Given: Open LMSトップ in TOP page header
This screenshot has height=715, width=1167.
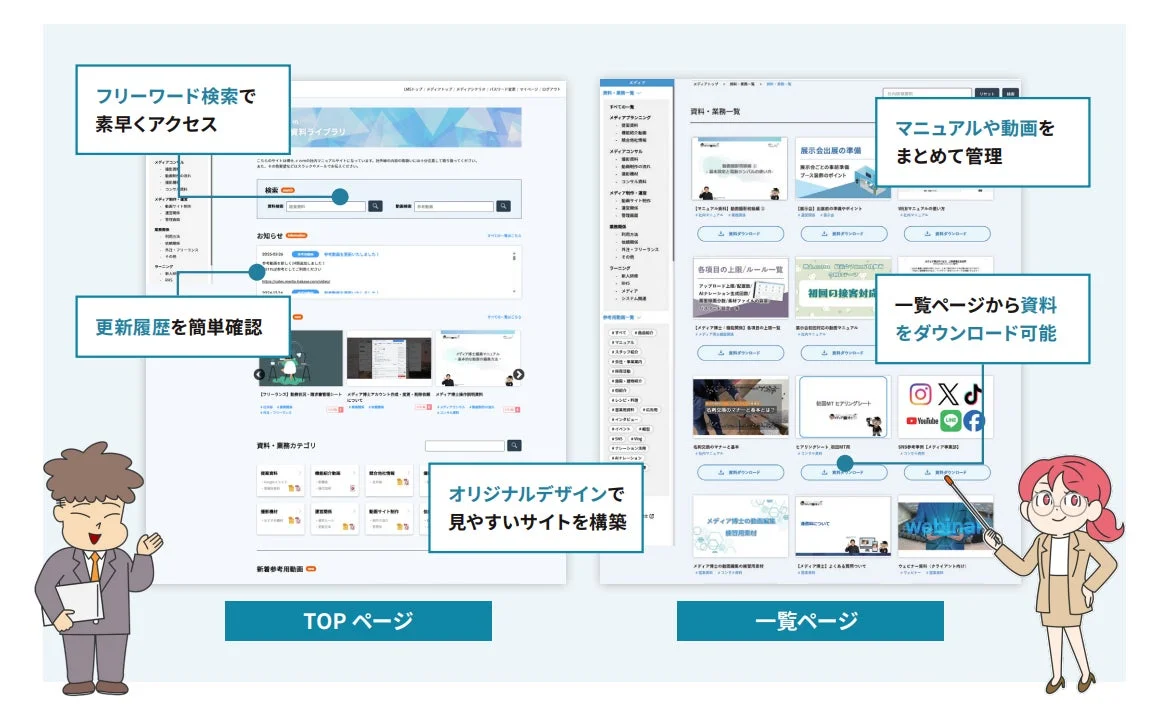Looking at the screenshot, I should point(412,89).
